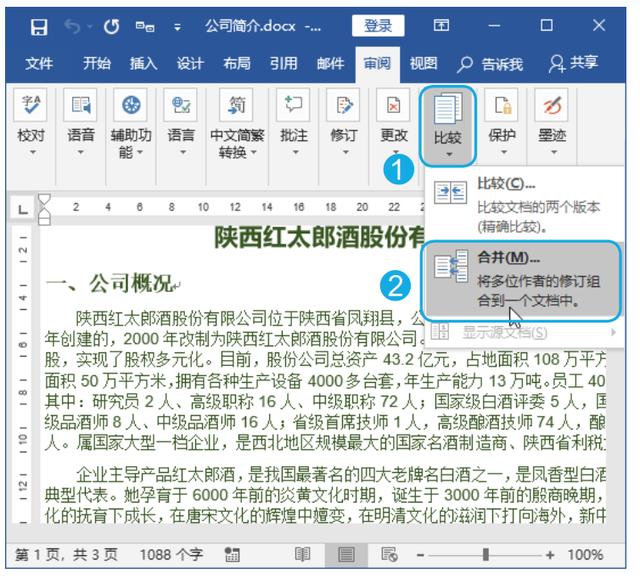Click page indicator 第1页,共3页
The height and width of the screenshot is (579, 640).
(x=67, y=555)
